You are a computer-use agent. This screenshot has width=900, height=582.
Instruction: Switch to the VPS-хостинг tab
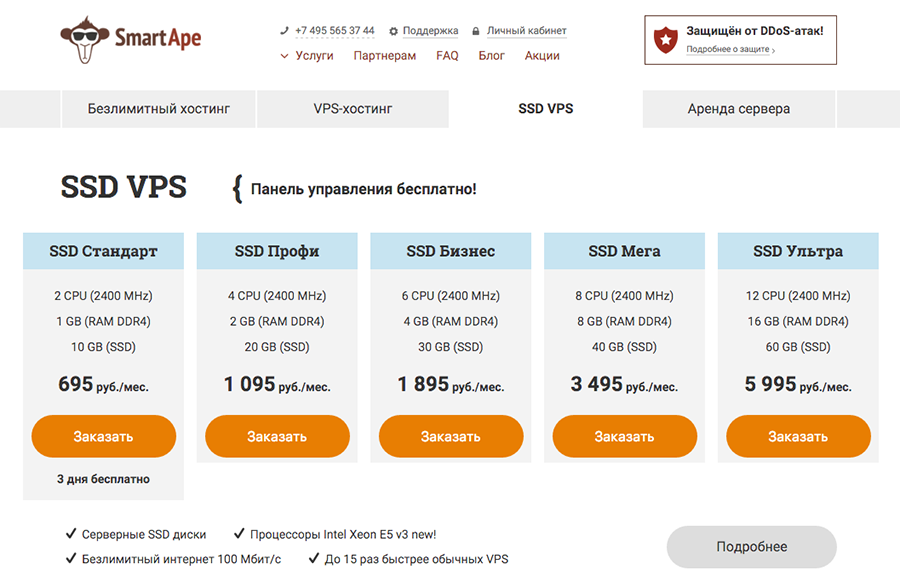coord(352,108)
